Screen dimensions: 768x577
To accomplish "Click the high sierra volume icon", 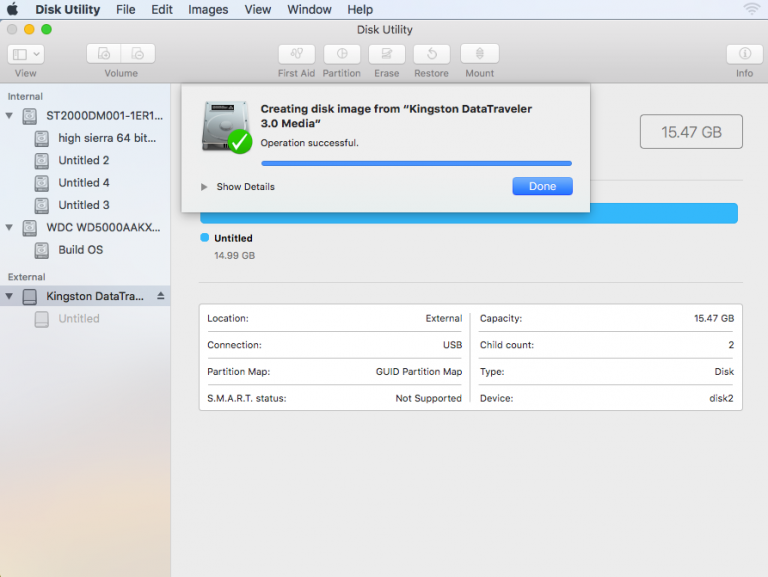I will tap(42, 139).
